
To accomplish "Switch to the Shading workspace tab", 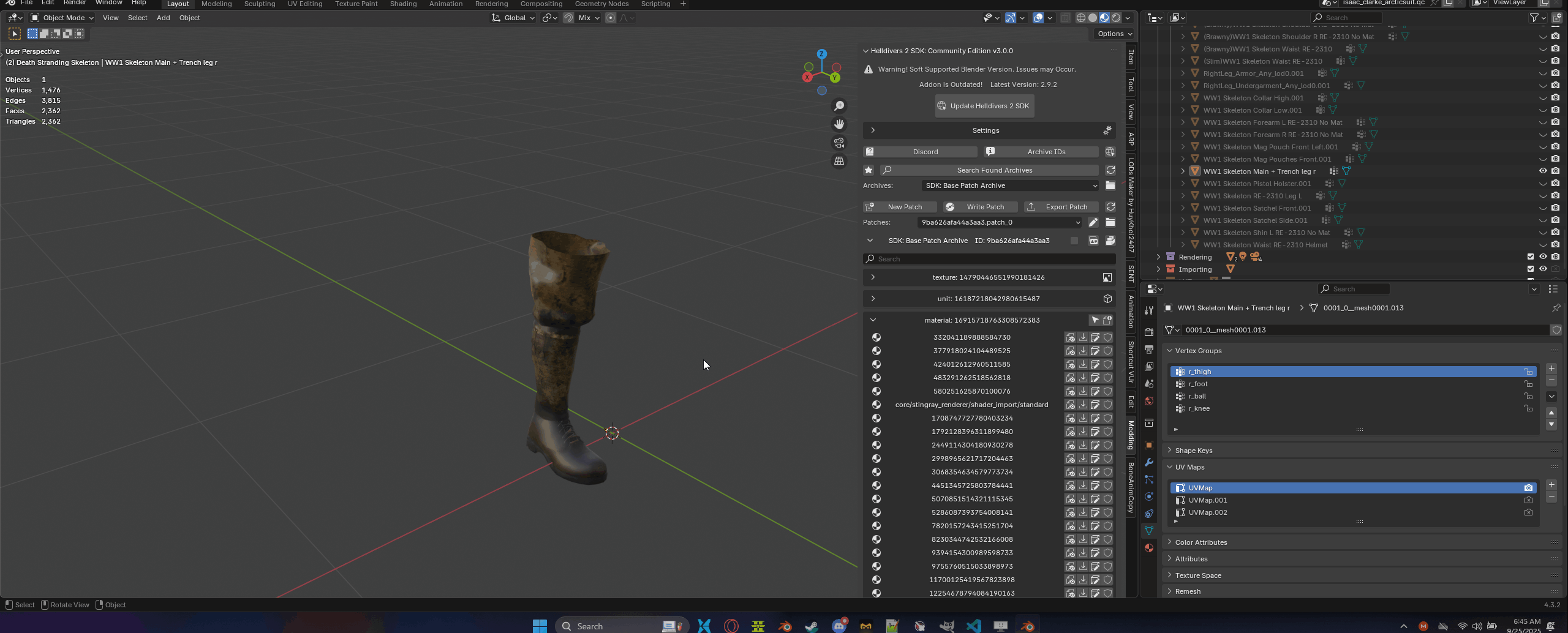I will click(x=403, y=4).
